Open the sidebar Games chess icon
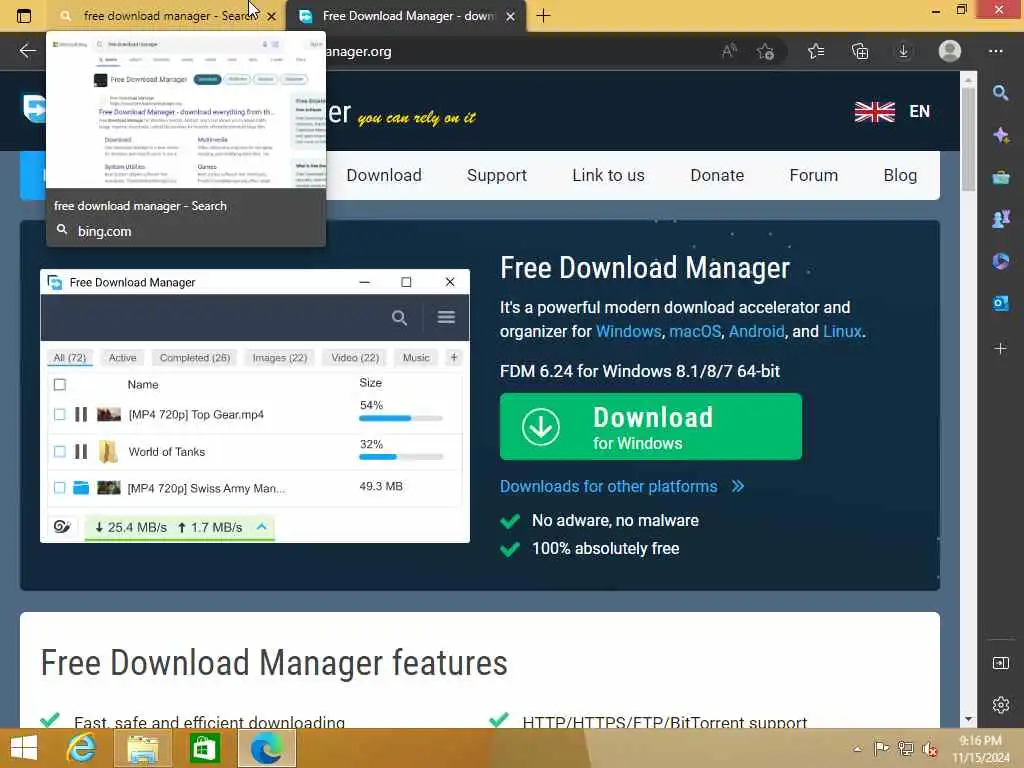This screenshot has height=768, width=1024. pos(1000,219)
